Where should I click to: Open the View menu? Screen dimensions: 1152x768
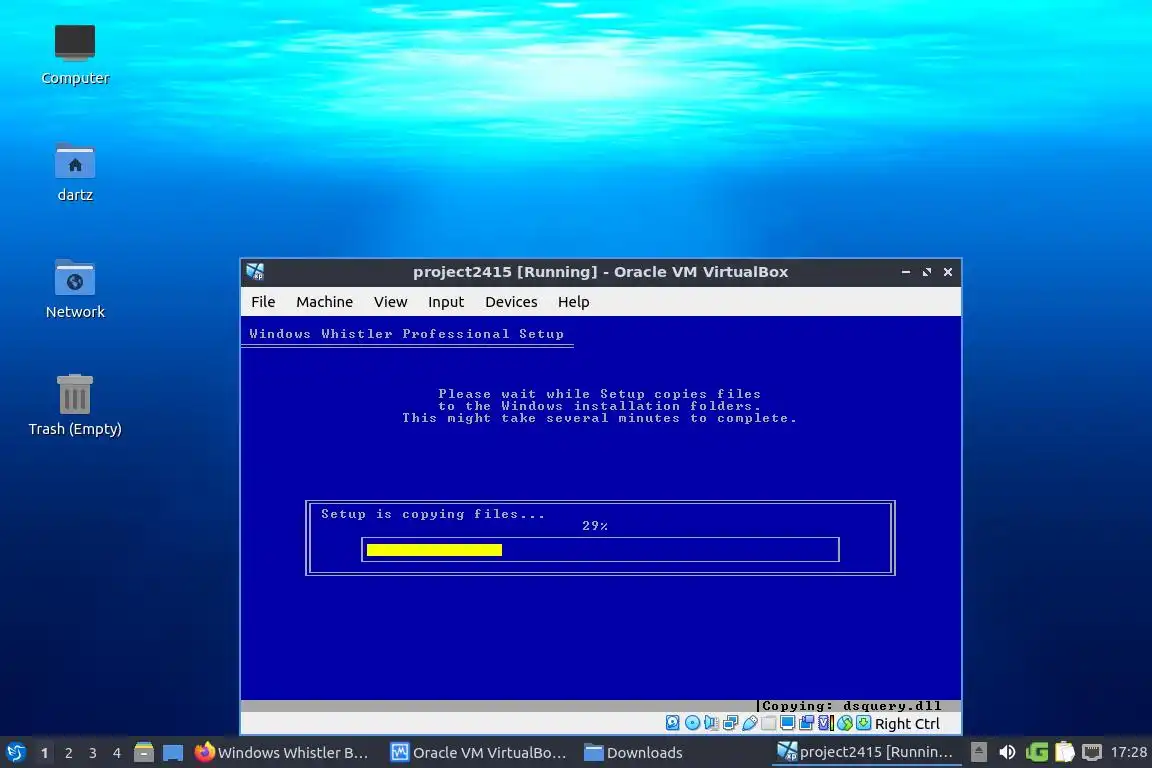click(390, 302)
